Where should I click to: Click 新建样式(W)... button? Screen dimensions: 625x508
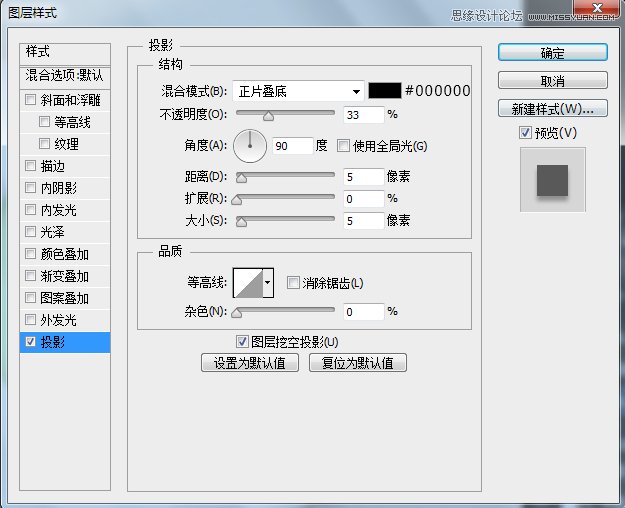click(553, 108)
